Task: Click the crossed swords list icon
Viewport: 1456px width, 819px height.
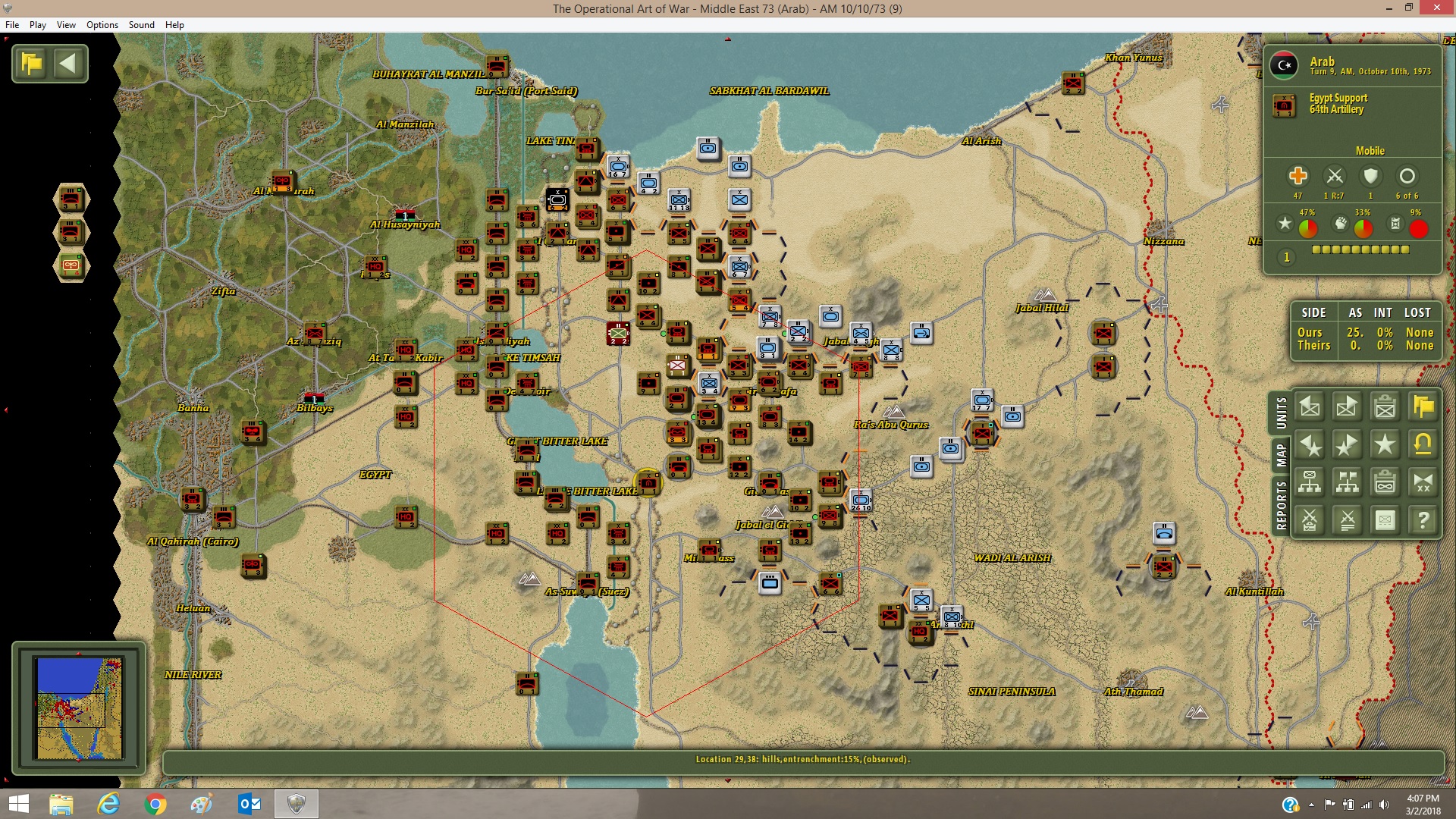Action: (x=1347, y=520)
